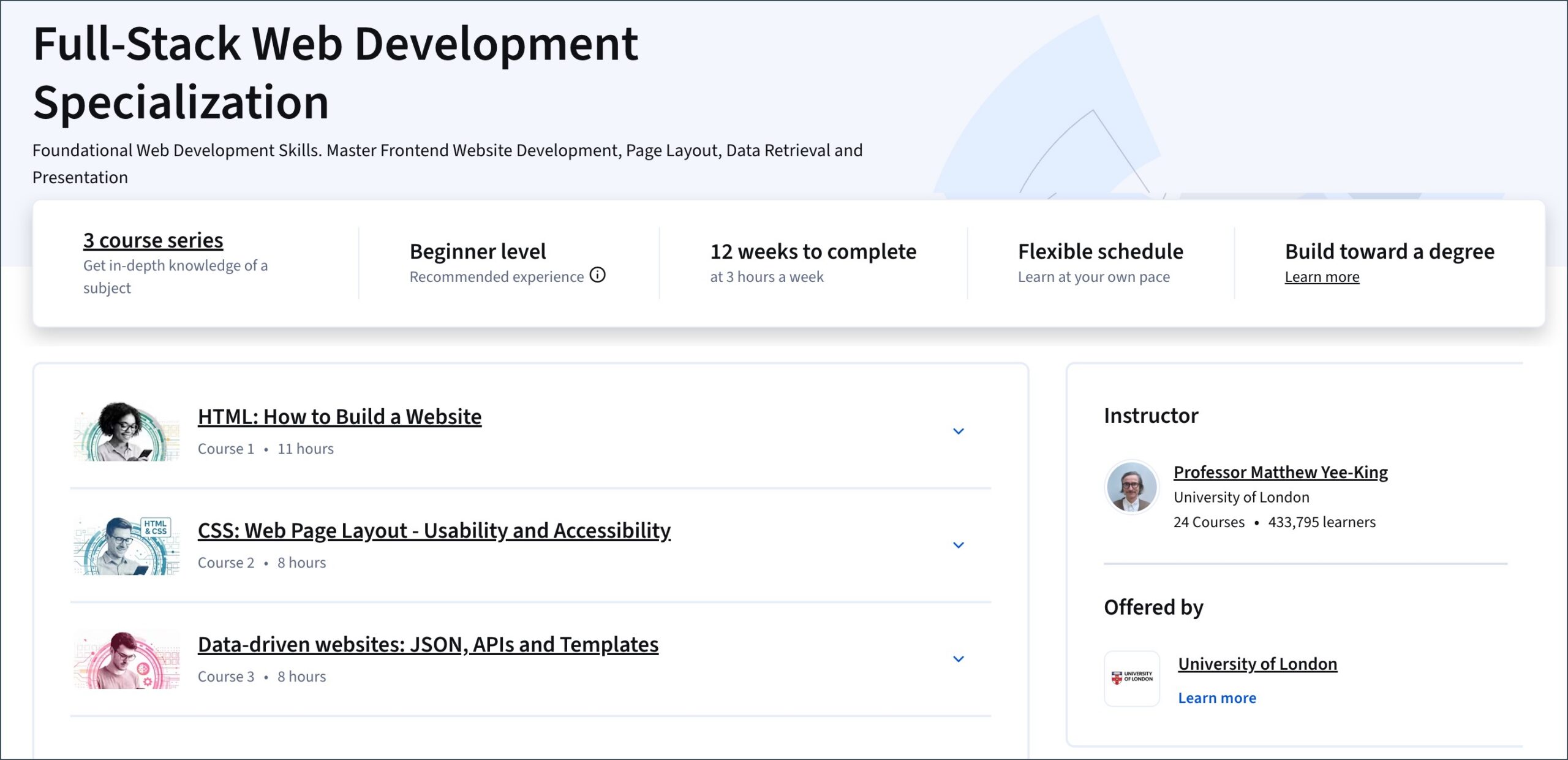The width and height of the screenshot is (1568, 760).
Task: Open the University of London link
Action: tap(1257, 664)
